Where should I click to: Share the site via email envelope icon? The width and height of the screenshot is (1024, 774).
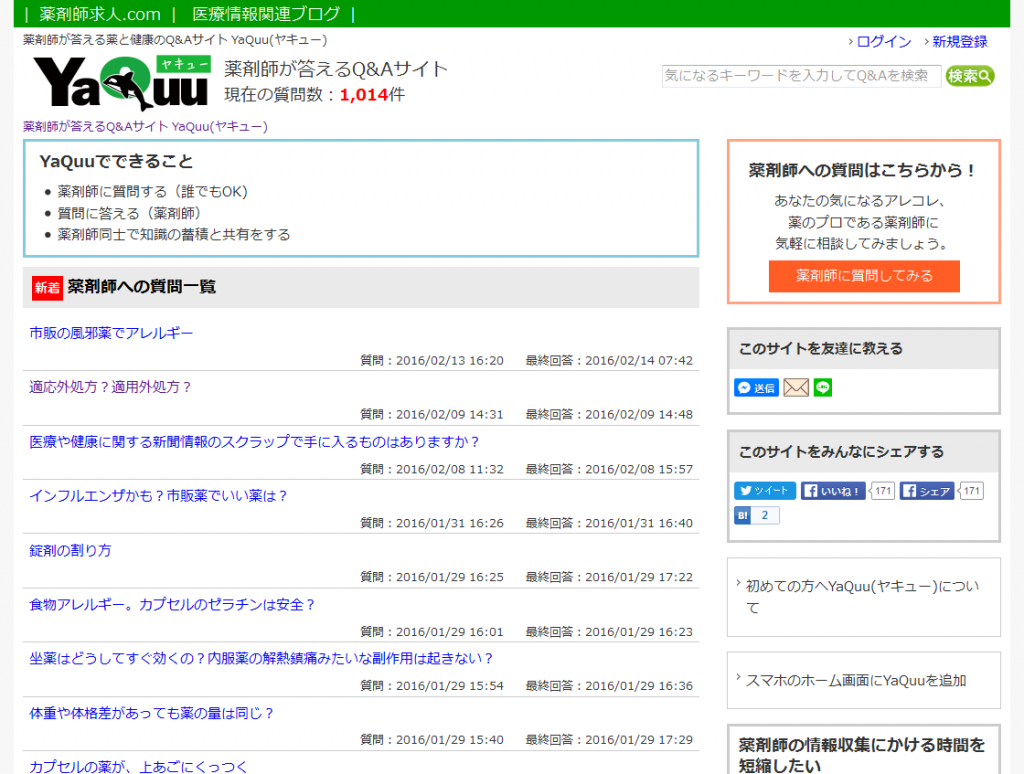tap(796, 388)
